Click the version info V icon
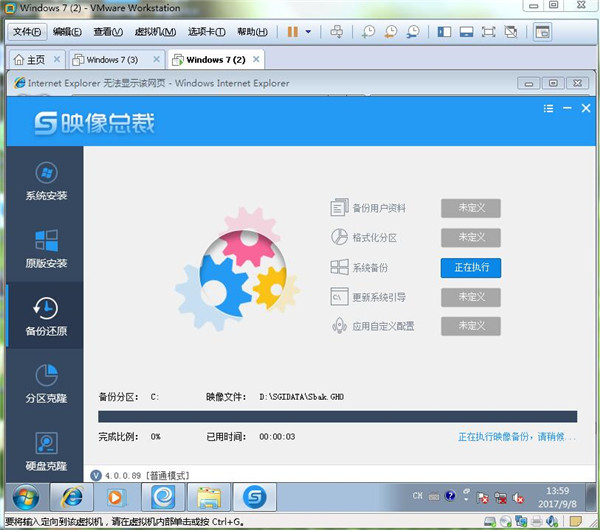 coord(96,475)
